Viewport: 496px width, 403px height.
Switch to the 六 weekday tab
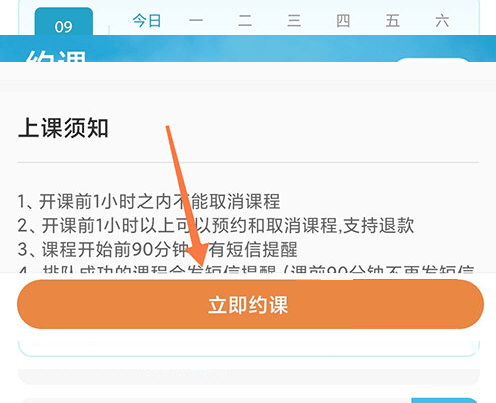(442, 21)
